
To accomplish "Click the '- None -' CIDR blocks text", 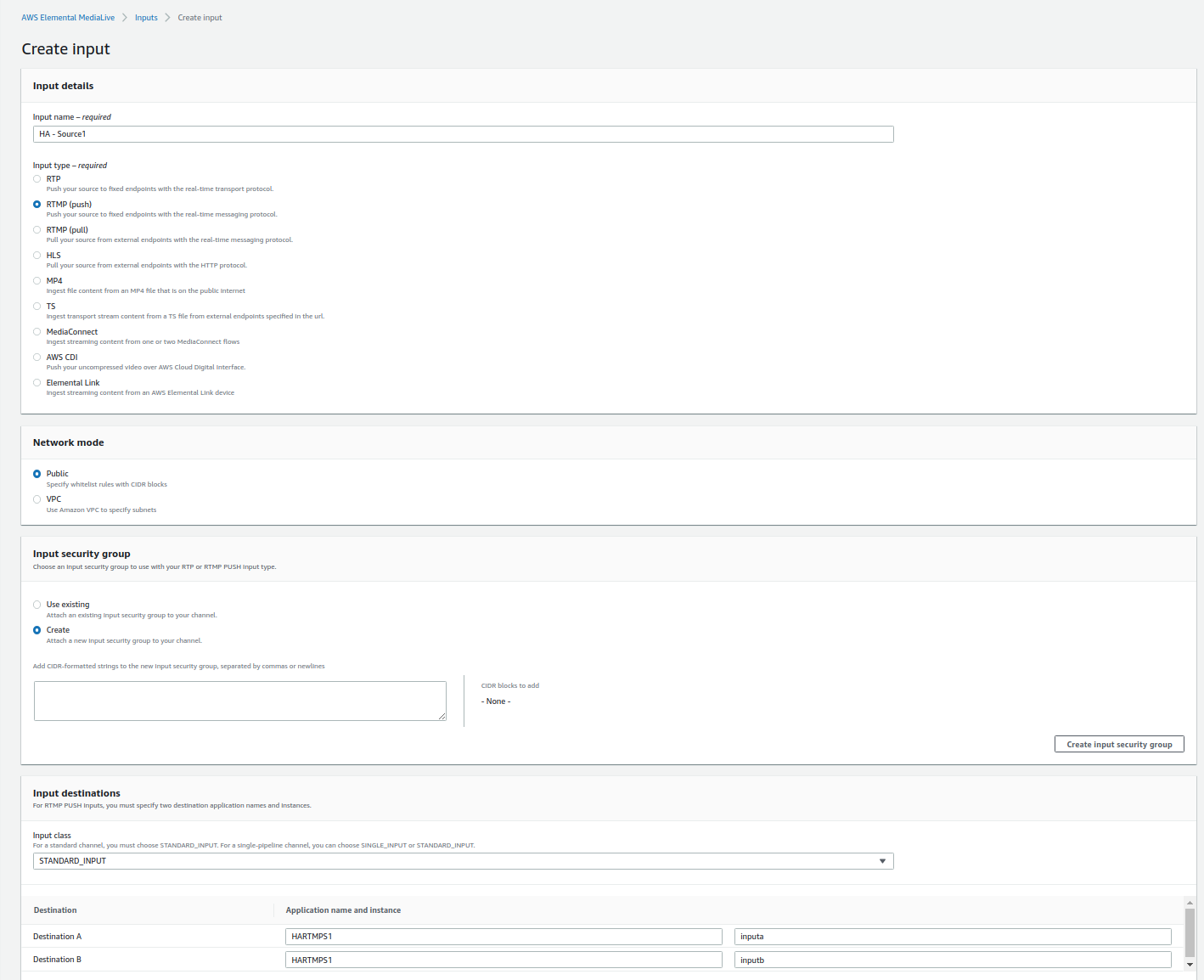I will (496, 701).
